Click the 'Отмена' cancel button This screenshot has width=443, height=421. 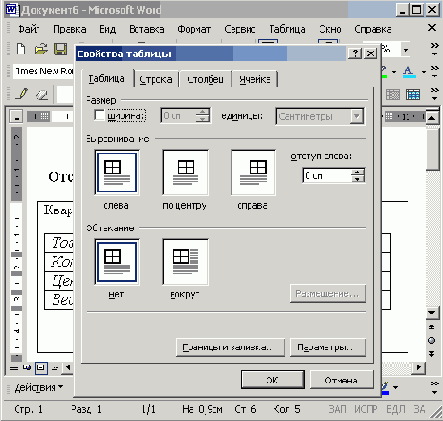click(x=341, y=380)
